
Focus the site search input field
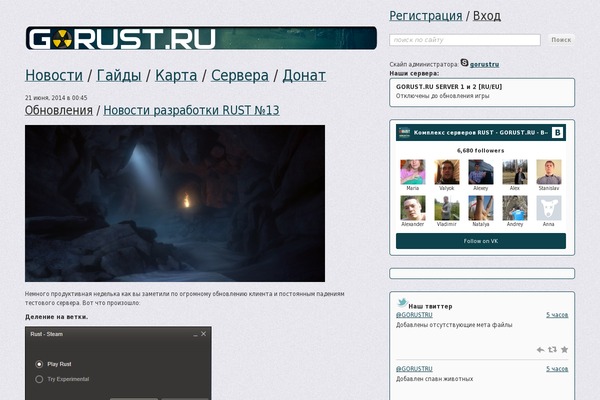pos(465,40)
